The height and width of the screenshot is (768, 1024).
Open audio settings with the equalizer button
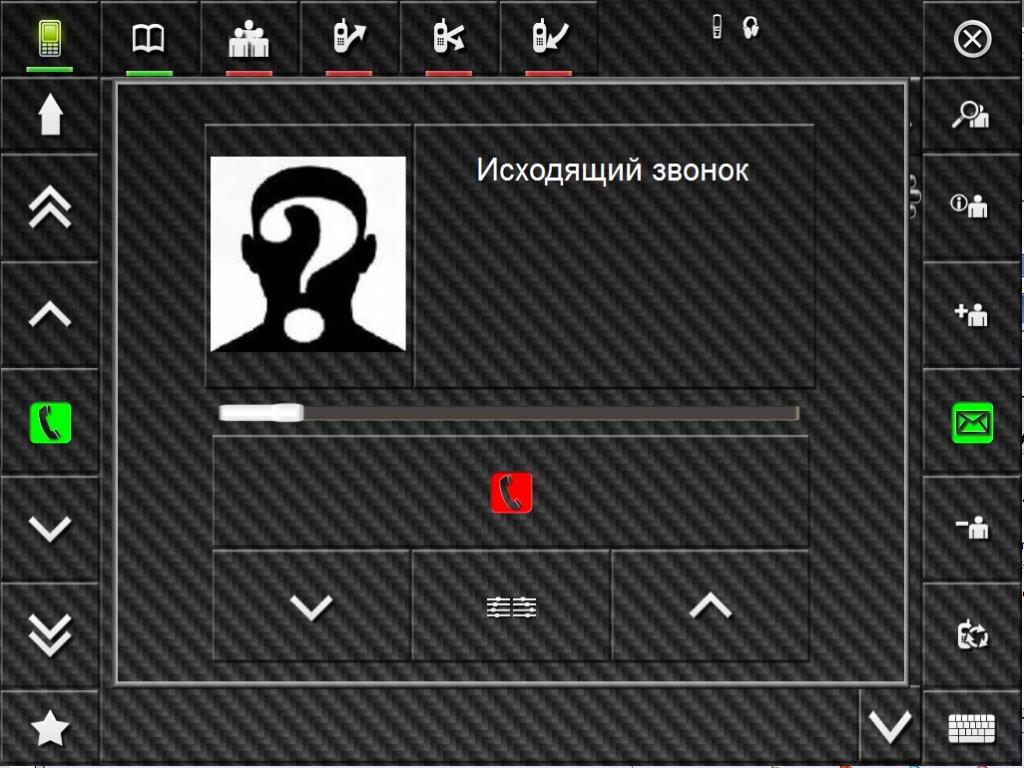pyautogui.click(x=511, y=607)
